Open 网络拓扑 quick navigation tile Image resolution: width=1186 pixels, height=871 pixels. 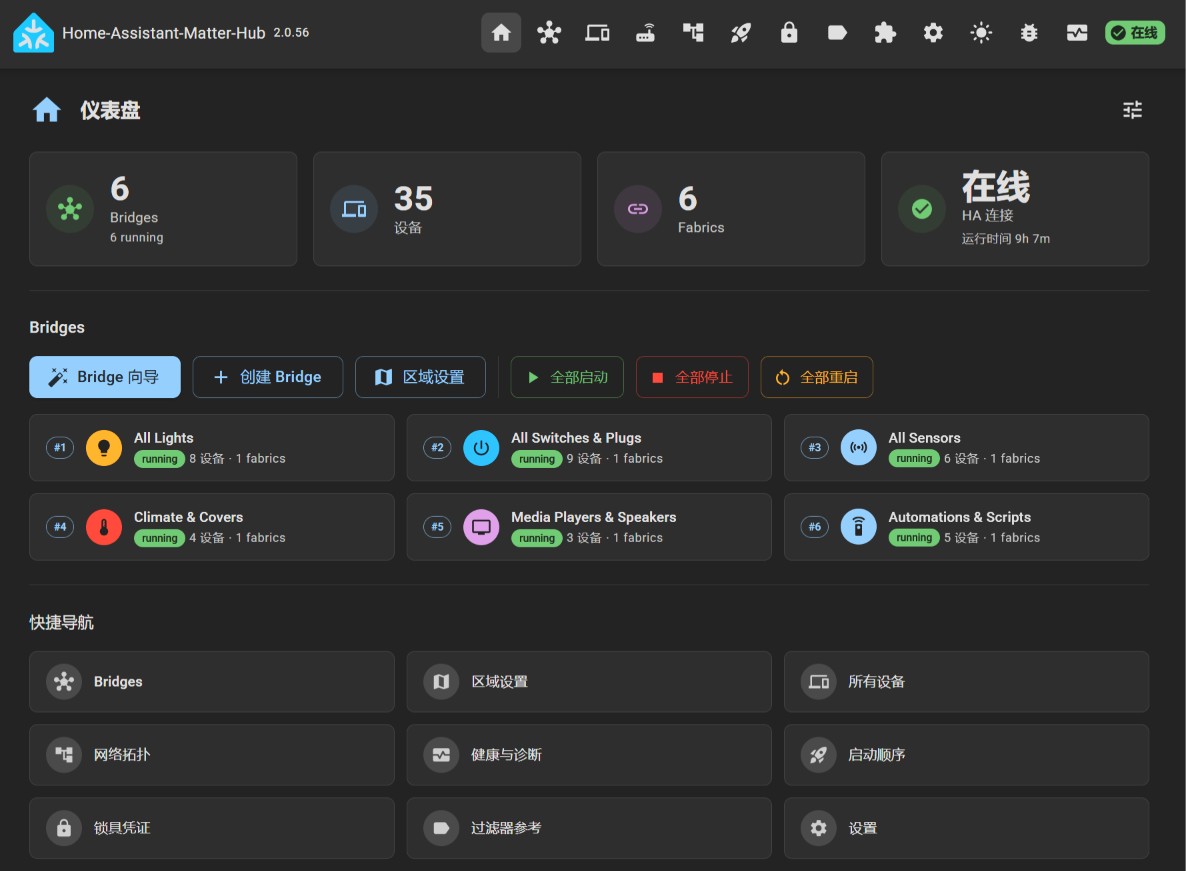pyautogui.click(x=212, y=755)
